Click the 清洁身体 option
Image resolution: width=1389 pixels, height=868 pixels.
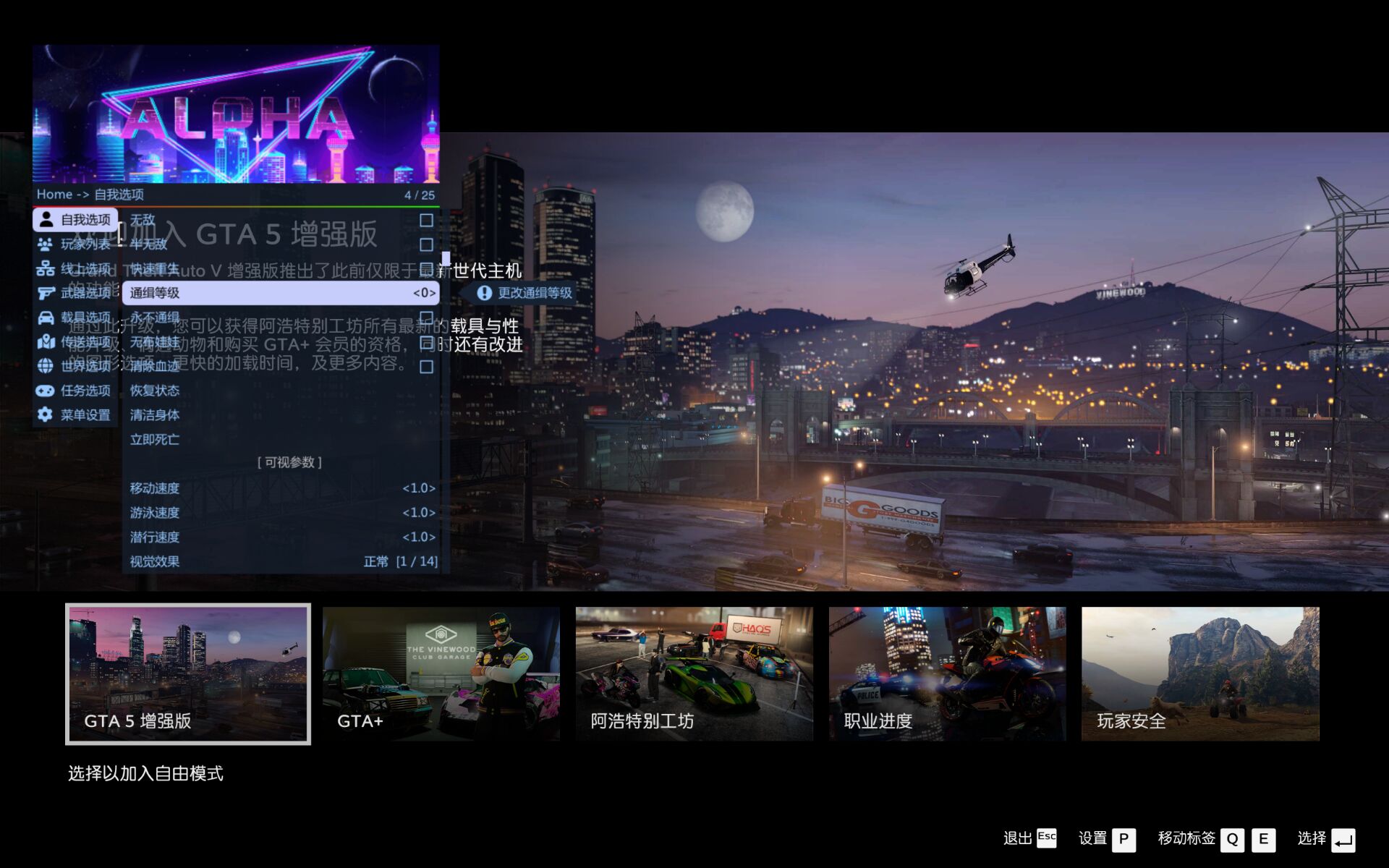pyautogui.click(x=155, y=415)
